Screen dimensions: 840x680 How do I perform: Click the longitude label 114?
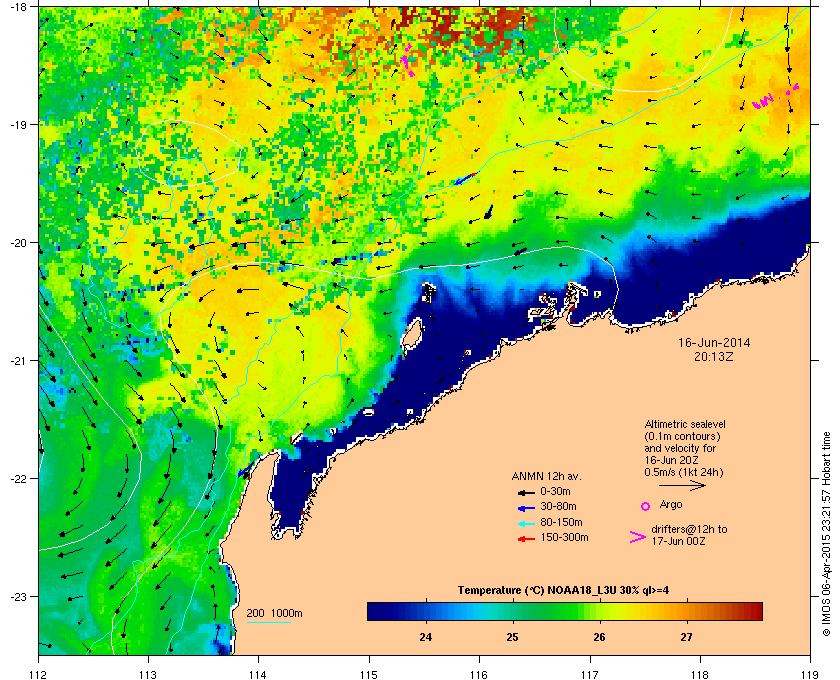(258, 674)
